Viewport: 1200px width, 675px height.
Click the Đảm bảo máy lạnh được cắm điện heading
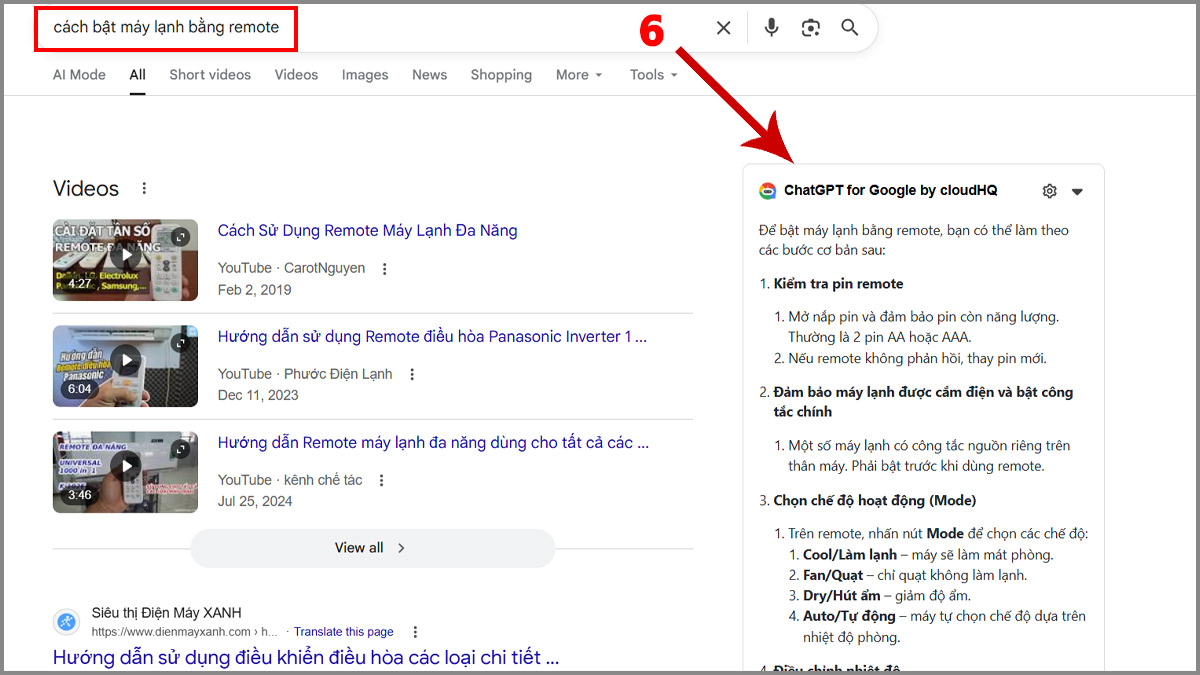tap(923, 402)
